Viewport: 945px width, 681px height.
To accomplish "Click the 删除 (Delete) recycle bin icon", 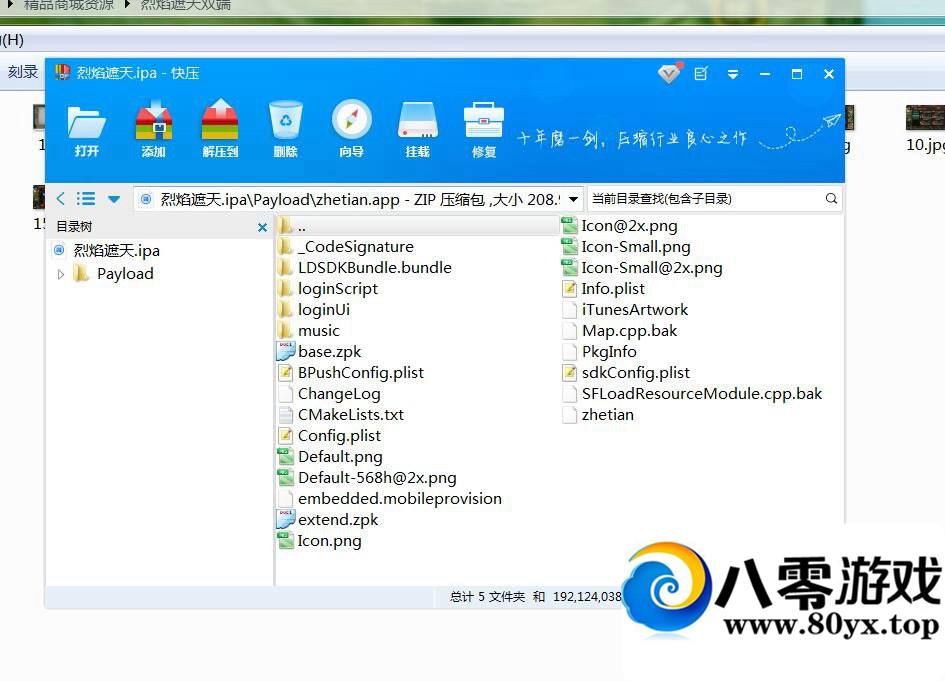I will click(286, 129).
